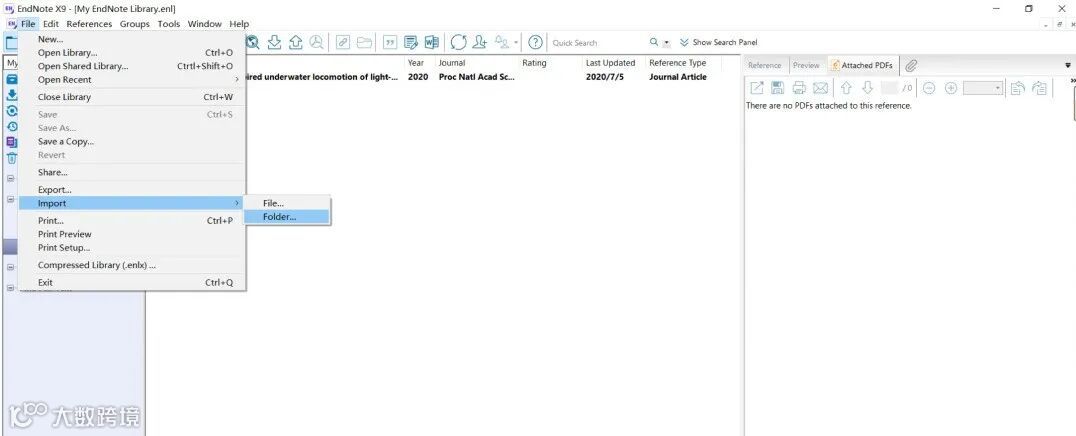Click the rotate clockwise PDF icon

pos(1040,88)
